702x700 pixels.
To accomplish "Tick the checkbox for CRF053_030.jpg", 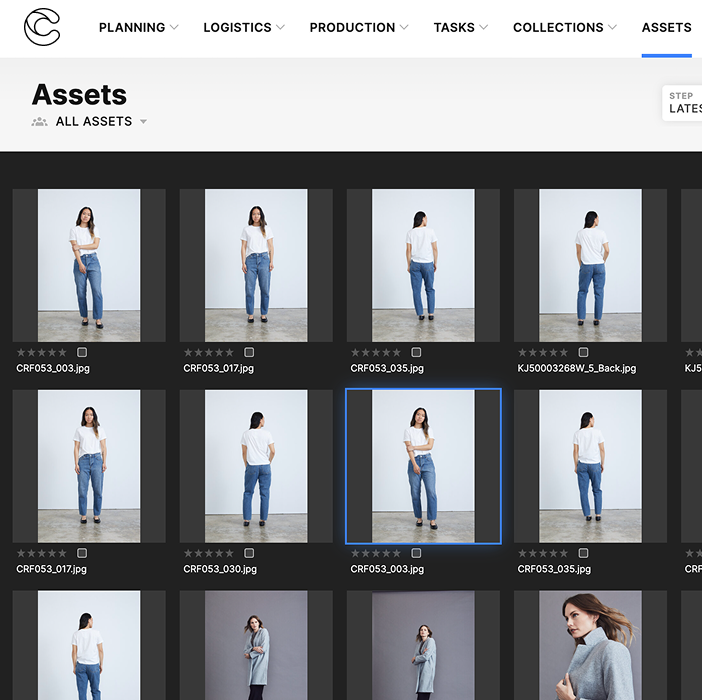I will click(249, 553).
